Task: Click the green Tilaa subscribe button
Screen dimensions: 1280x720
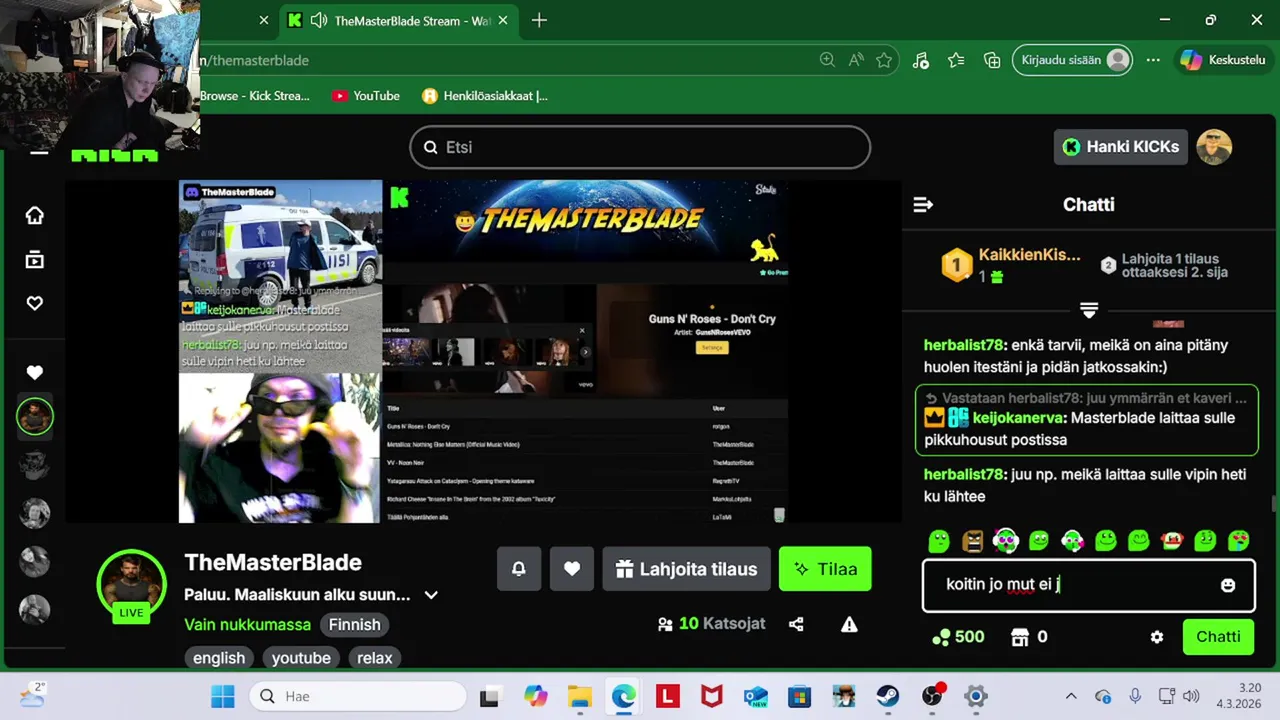Action: pos(825,569)
